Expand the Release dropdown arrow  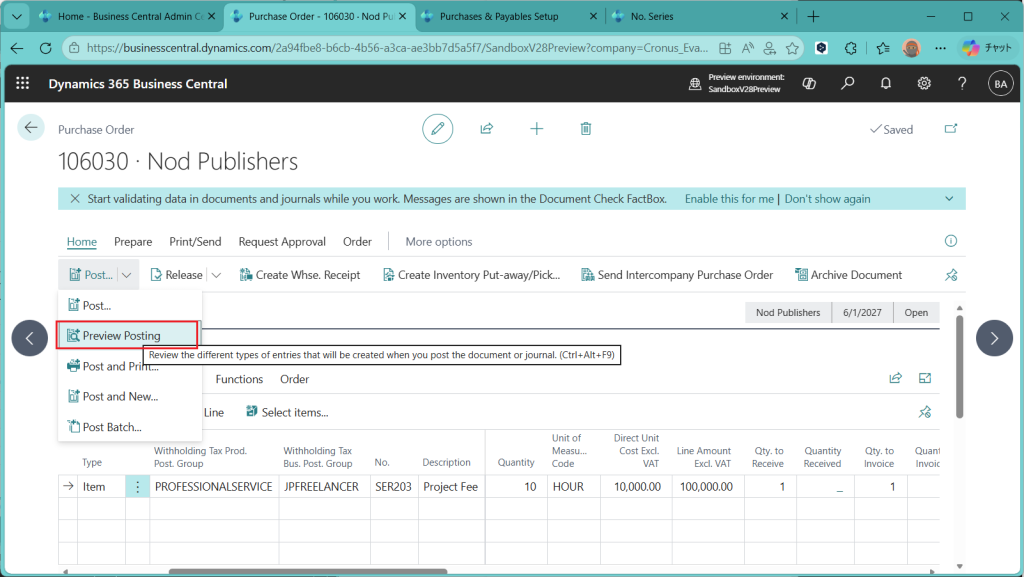[216, 275]
